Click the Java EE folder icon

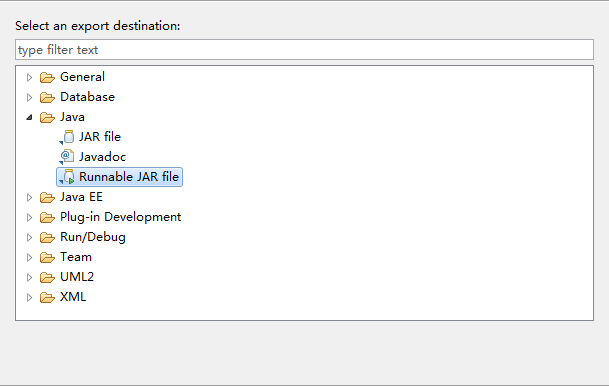coord(47,197)
